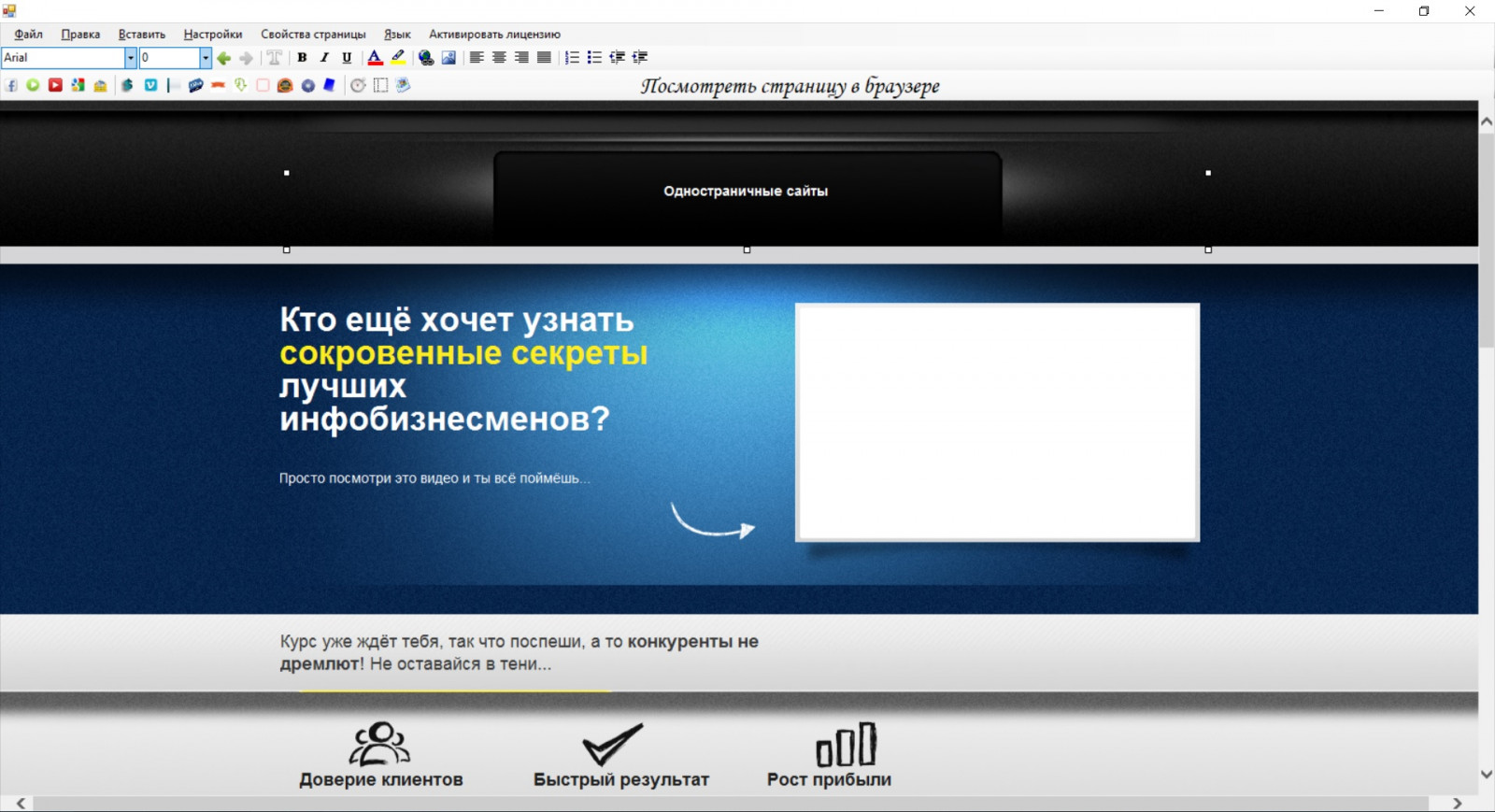The image size is (1495, 812).
Task: Click the green download arrow icon
Action: click(240, 85)
